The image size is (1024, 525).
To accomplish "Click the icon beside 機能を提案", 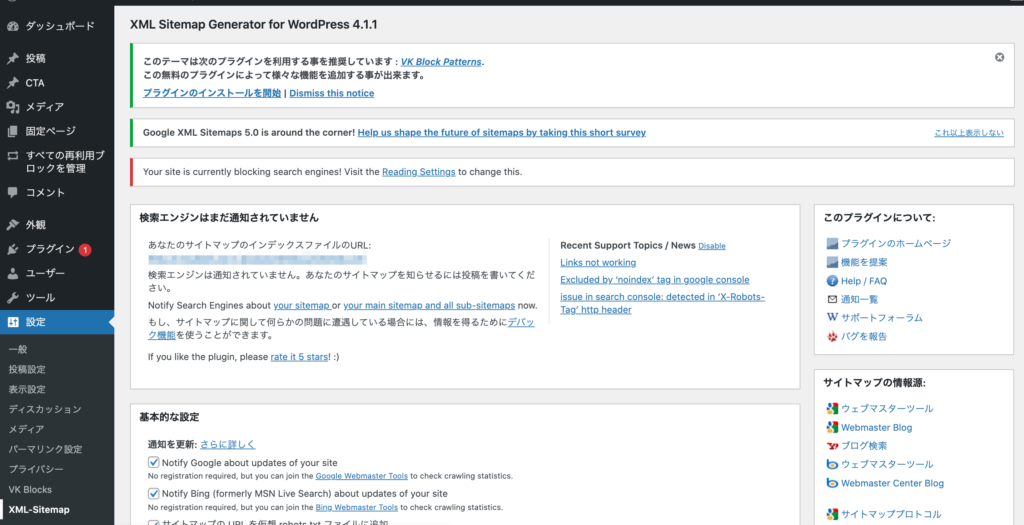I will (x=832, y=262).
